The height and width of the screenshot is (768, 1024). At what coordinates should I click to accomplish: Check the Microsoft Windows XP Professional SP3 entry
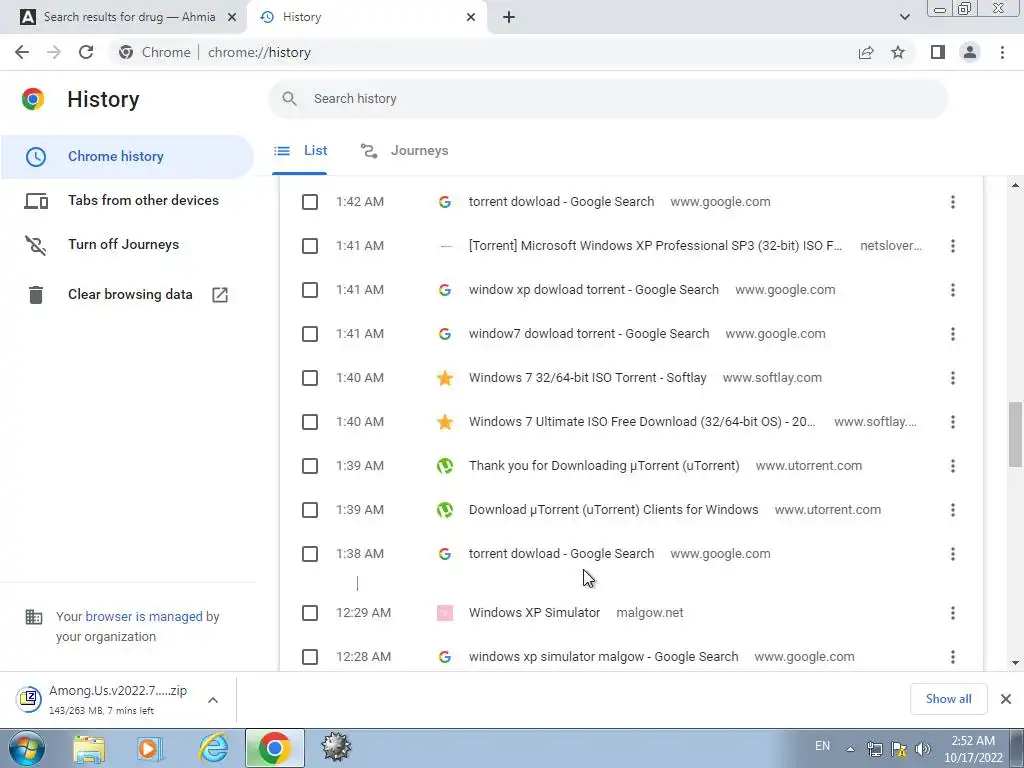click(x=310, y=246)
